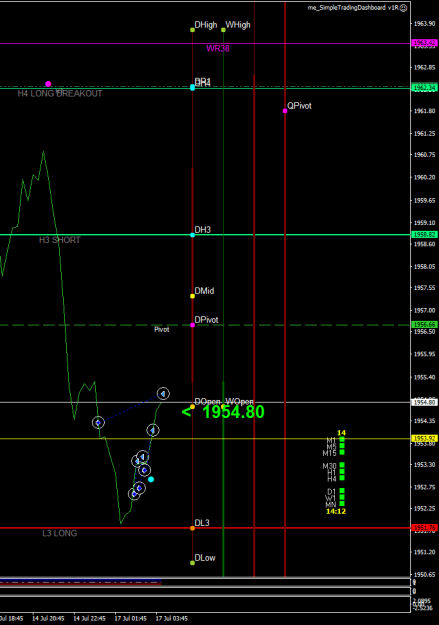Select the orange DL3 marker dot
The image size is (439, 625).
click(193, 528)
